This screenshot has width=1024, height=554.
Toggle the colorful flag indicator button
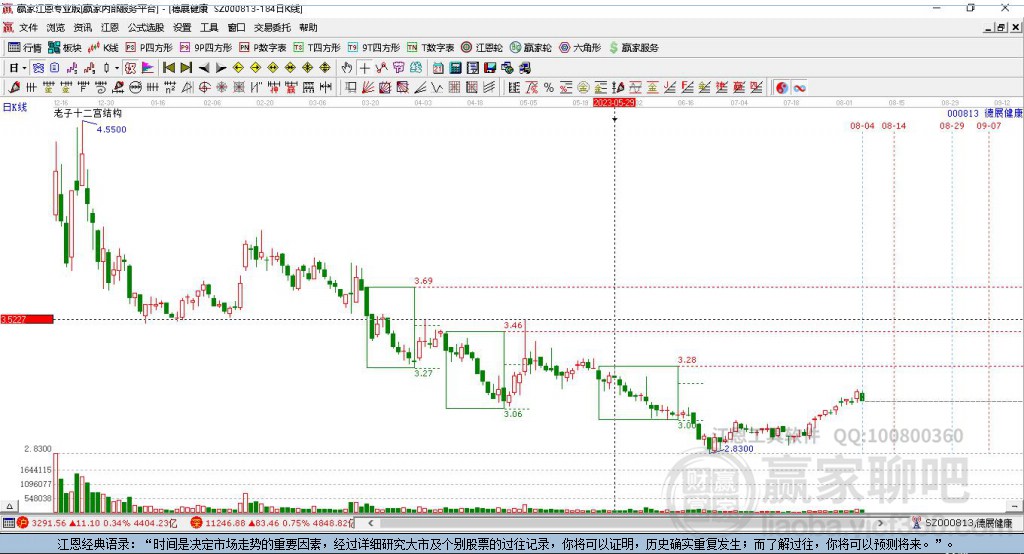click(x=148, y=68)
